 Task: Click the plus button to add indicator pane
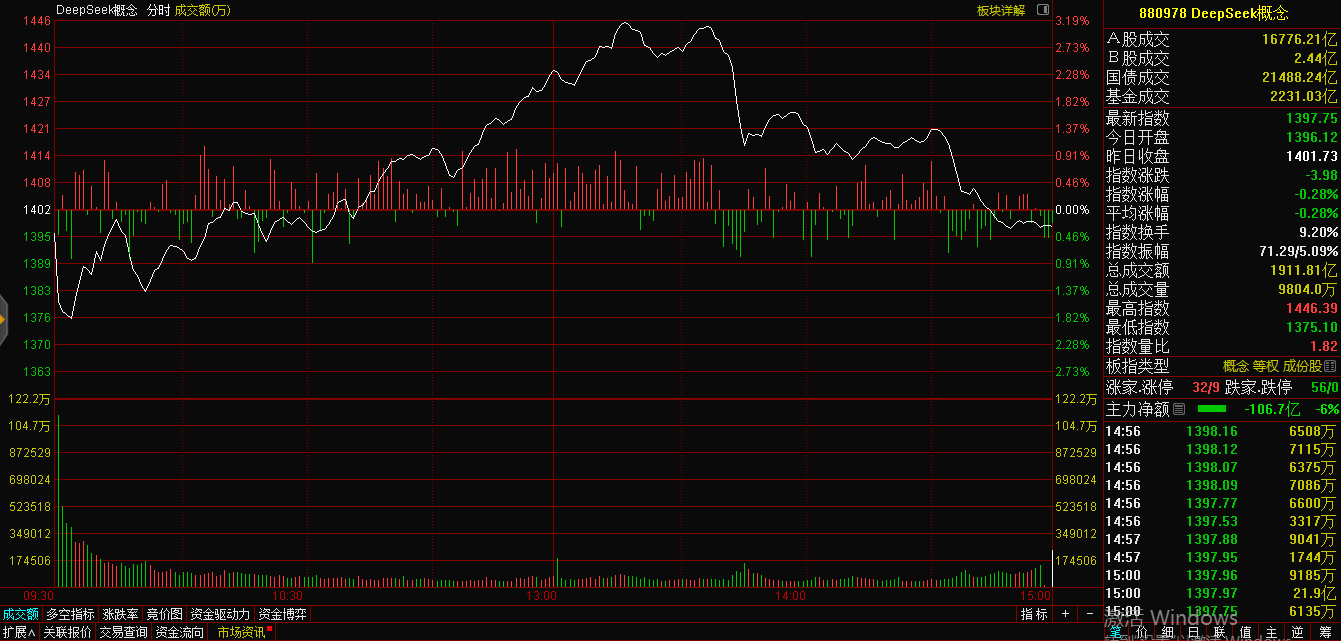point(1065,614)
